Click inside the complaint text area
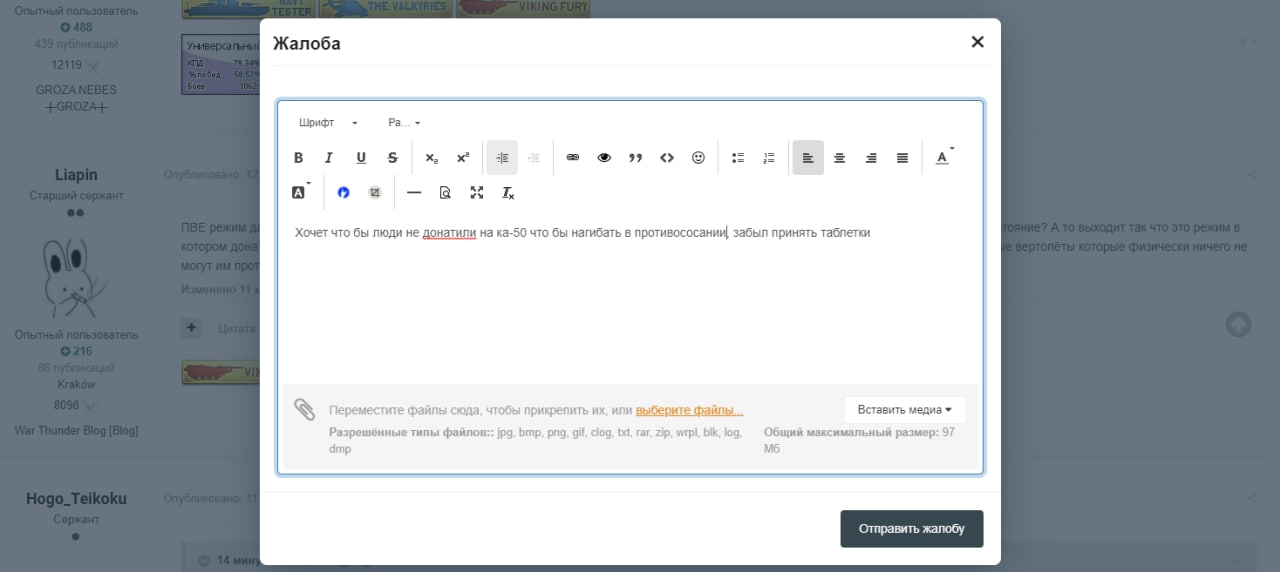 click(630, 300)
